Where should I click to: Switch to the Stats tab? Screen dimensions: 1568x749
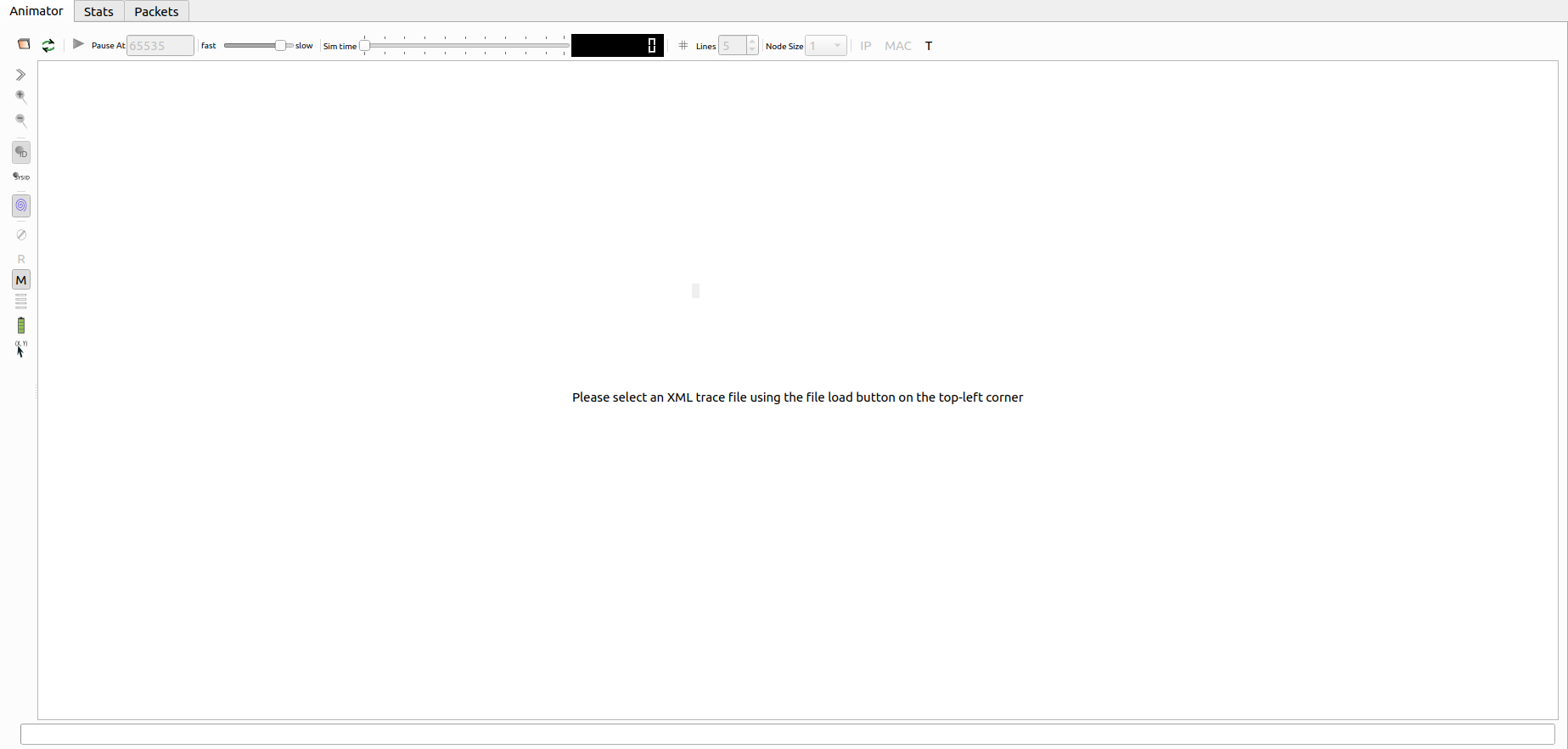(98, 12)
